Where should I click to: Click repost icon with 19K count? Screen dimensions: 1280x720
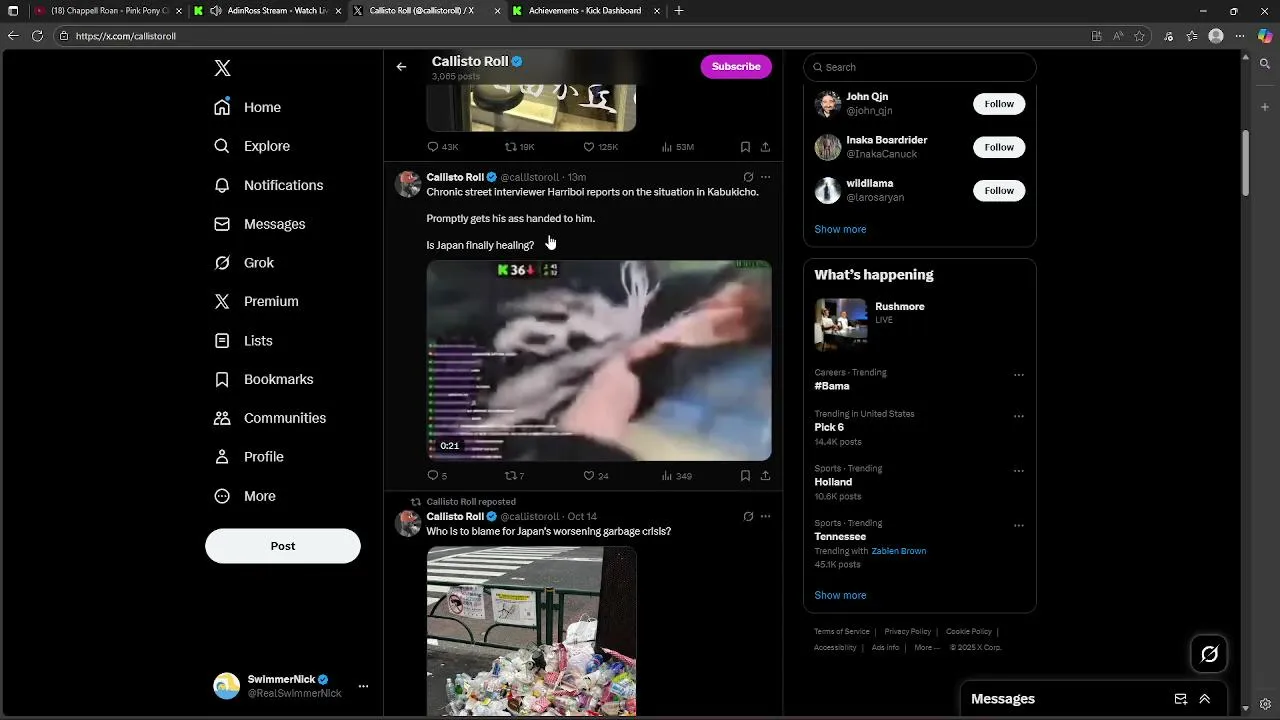pos(511,147)
